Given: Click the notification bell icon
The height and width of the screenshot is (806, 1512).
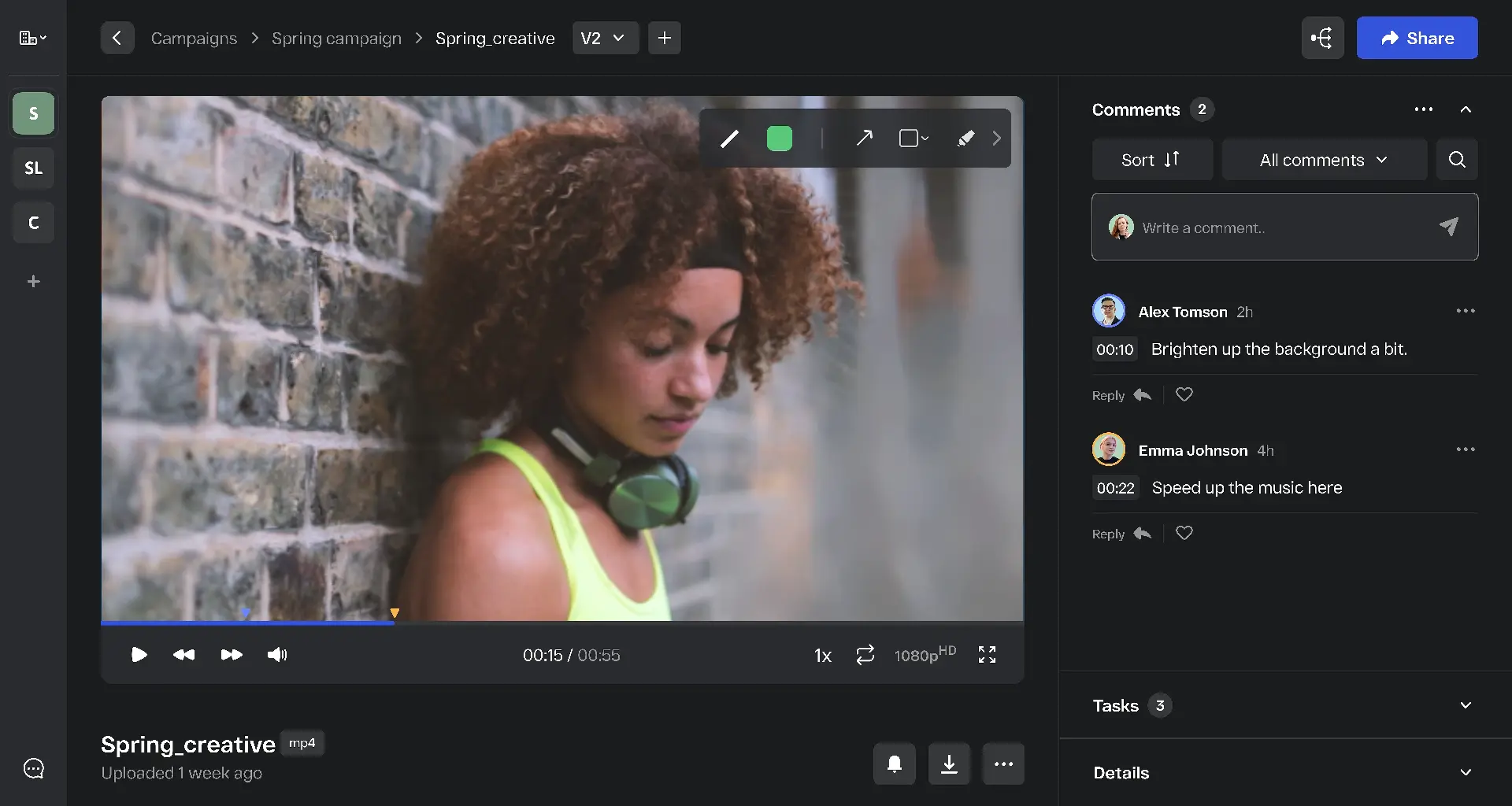Looking at the screenshot, I should 894,763.
